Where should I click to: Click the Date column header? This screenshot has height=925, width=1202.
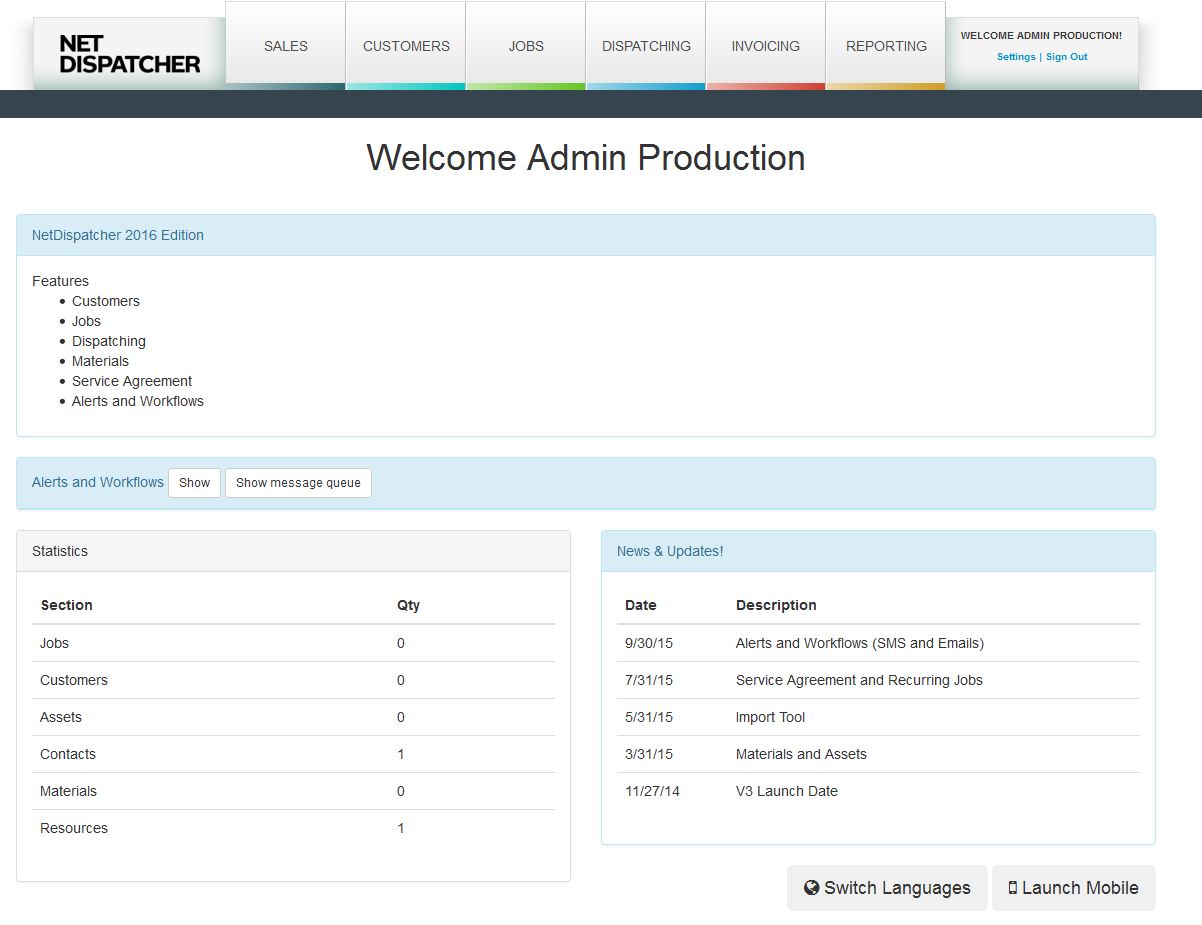(641, 605)
